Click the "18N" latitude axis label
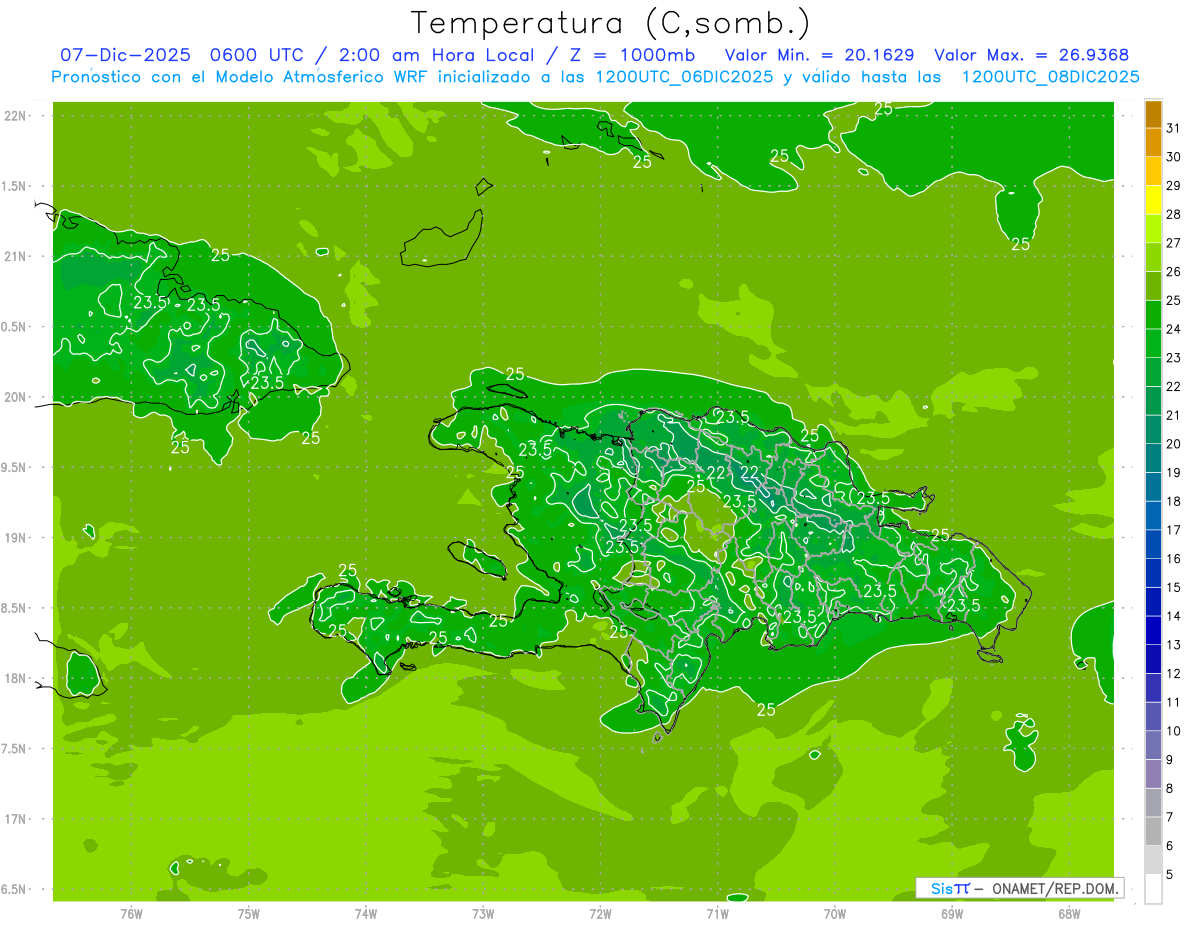This screenshot has height=927, width=1200. pyautogui.click(x=14, y=678)
